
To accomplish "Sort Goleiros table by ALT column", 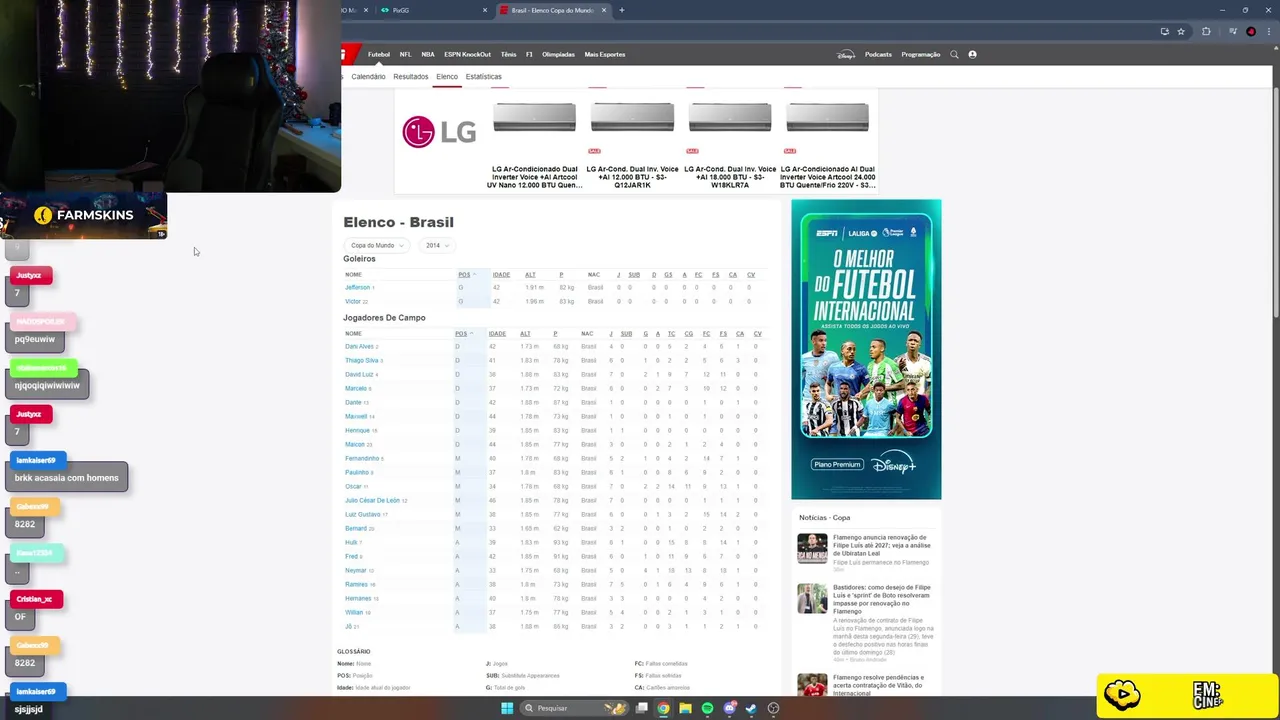I will [x=530, y=274].
